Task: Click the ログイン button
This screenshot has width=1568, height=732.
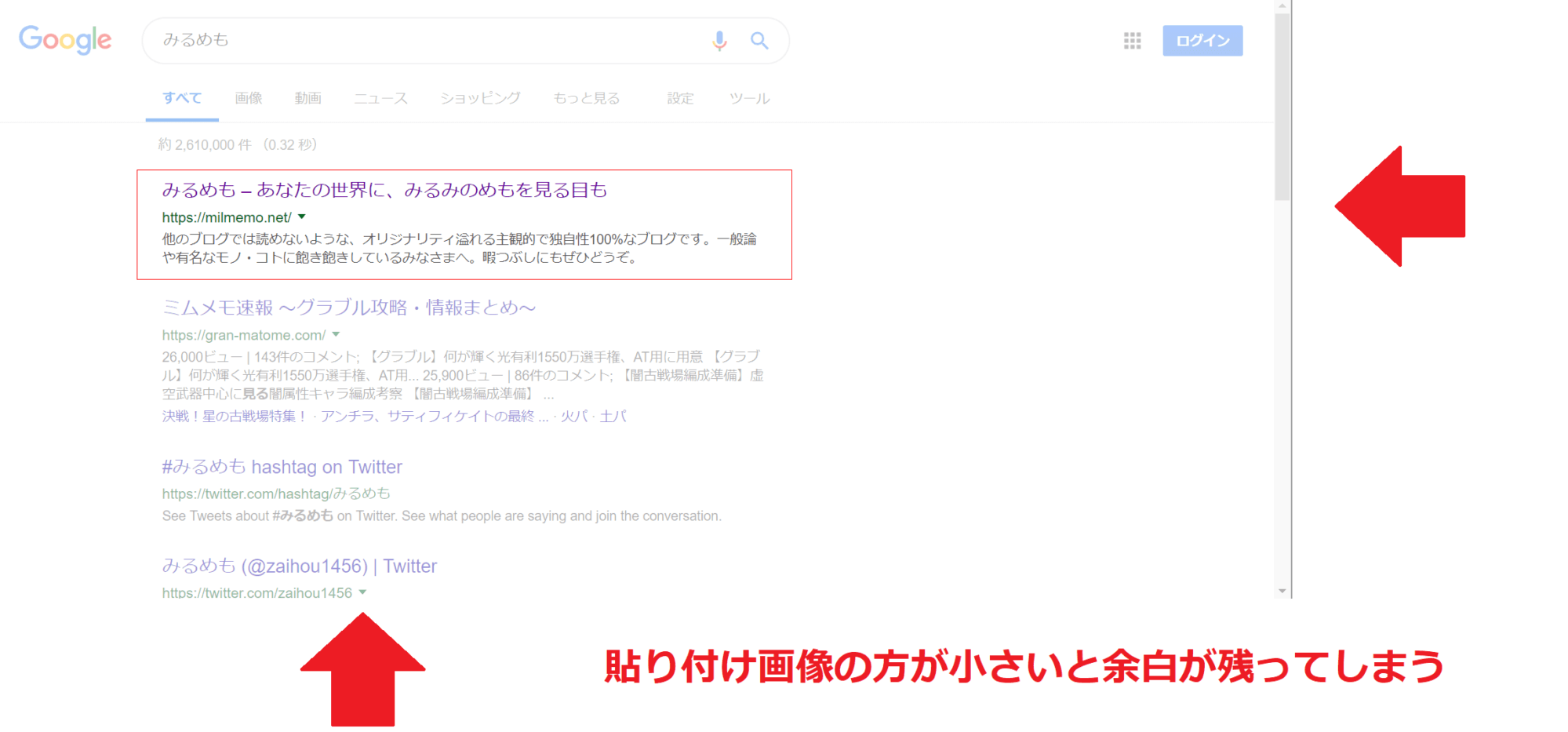Action: [x=1202, y=41]
